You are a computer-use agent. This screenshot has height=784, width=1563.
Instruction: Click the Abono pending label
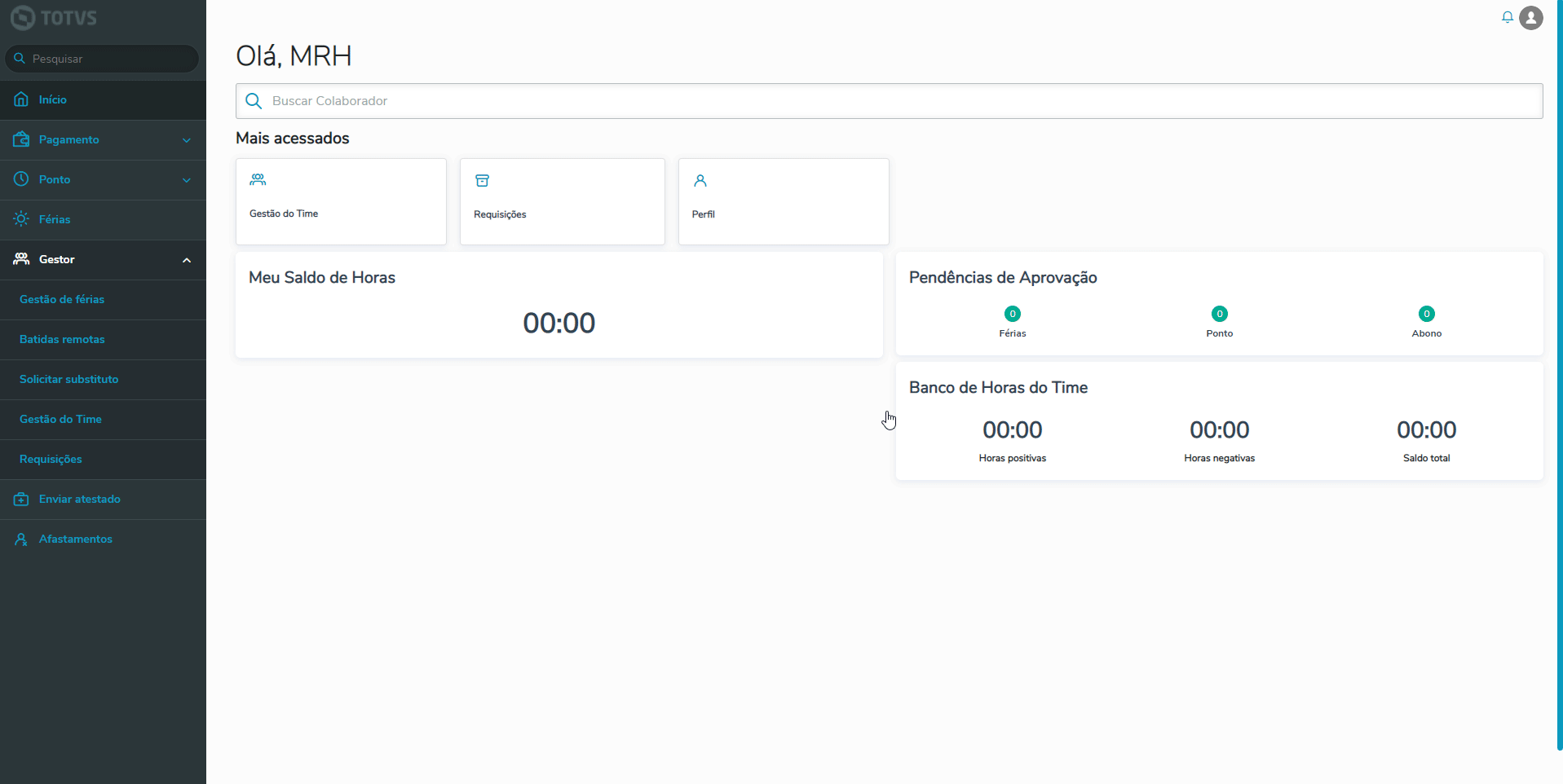click(x=1427, y=333)
